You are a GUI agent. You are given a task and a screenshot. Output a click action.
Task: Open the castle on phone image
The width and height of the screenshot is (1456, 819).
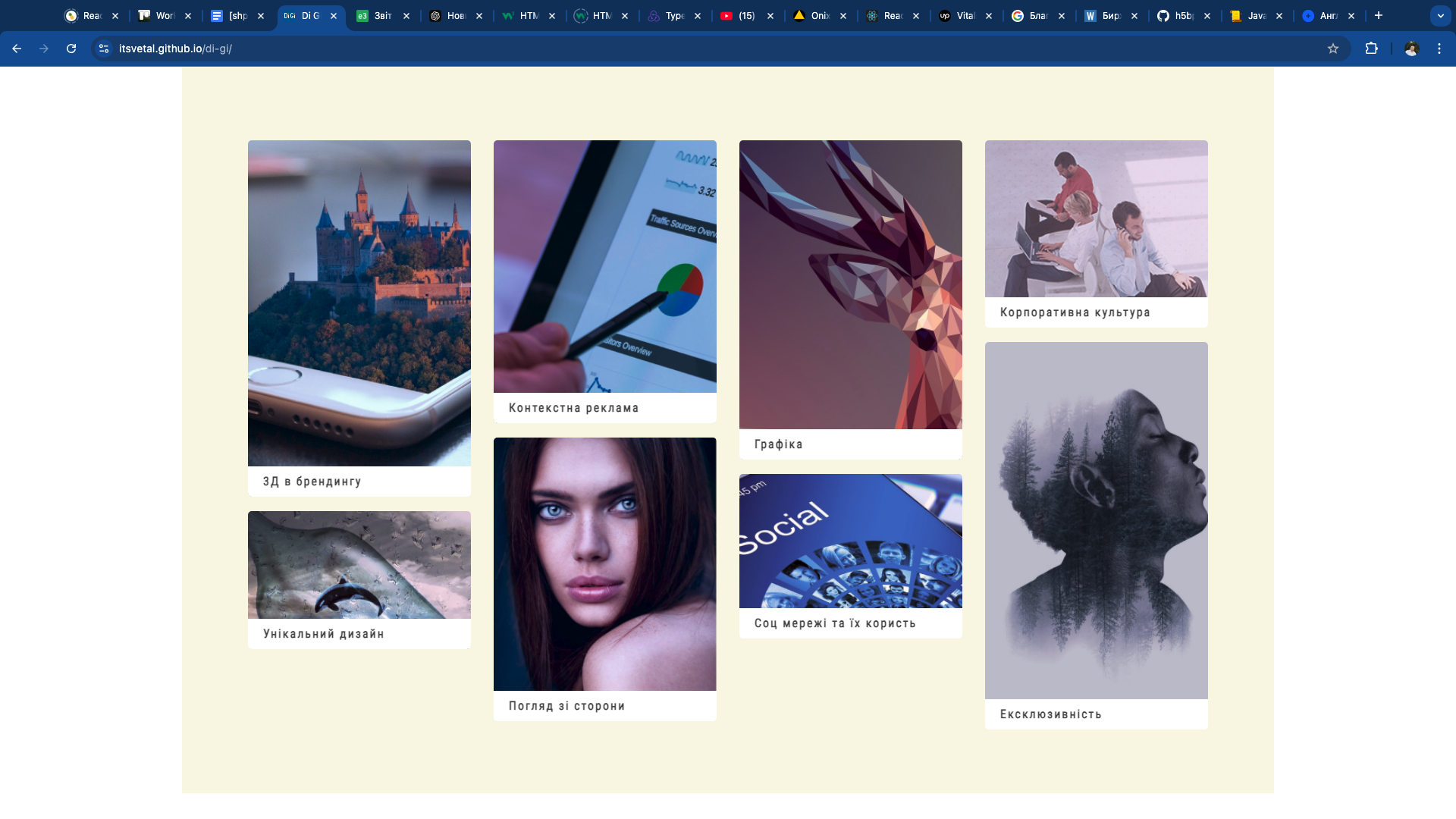[359, 303]
